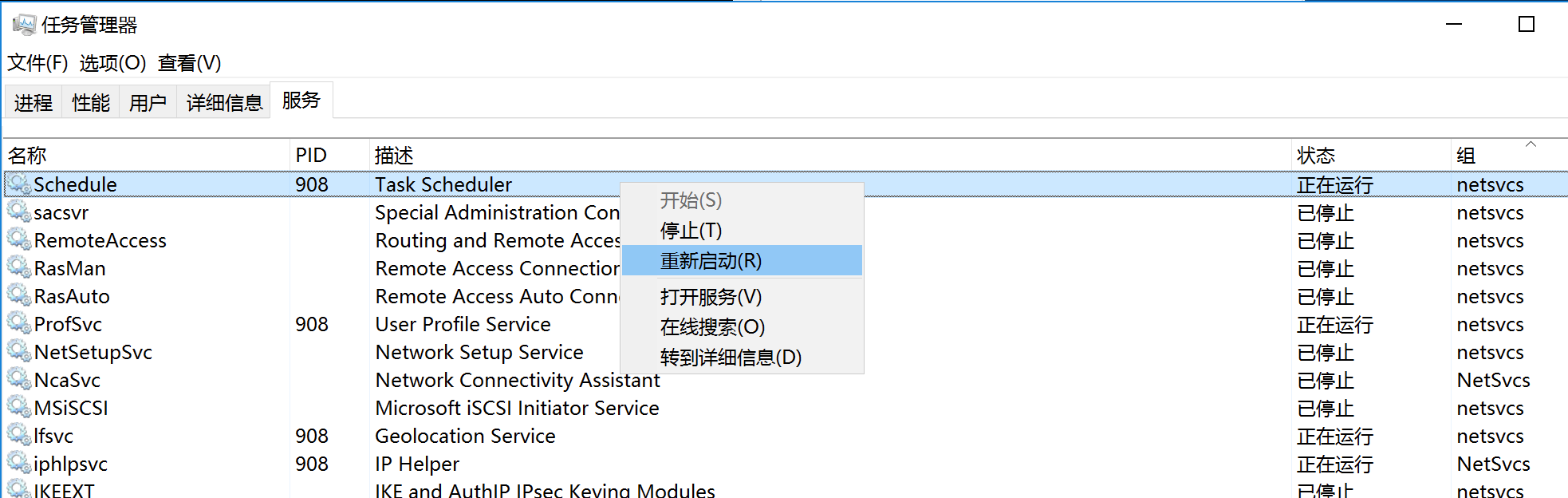The height and width of the screenshot is (498, 1568).
Task: Click the Task Manager app icon in title bar
Action: tap(24, 25)
